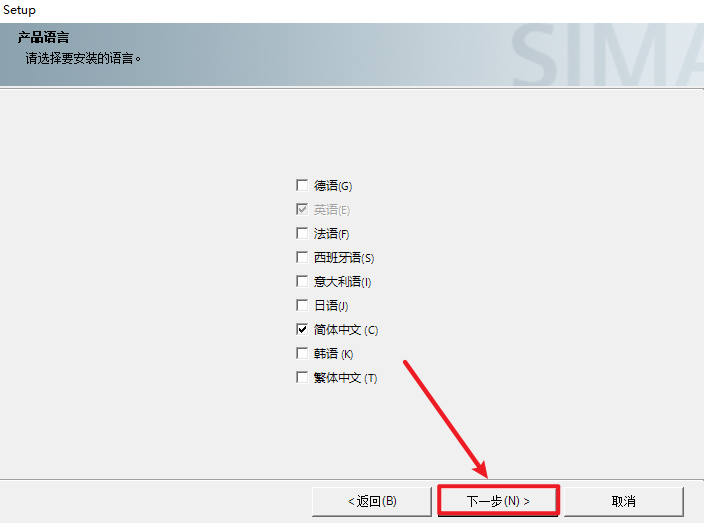Click the 简体中文 (C) label text
Screen dimensions: 704x523
346,330
